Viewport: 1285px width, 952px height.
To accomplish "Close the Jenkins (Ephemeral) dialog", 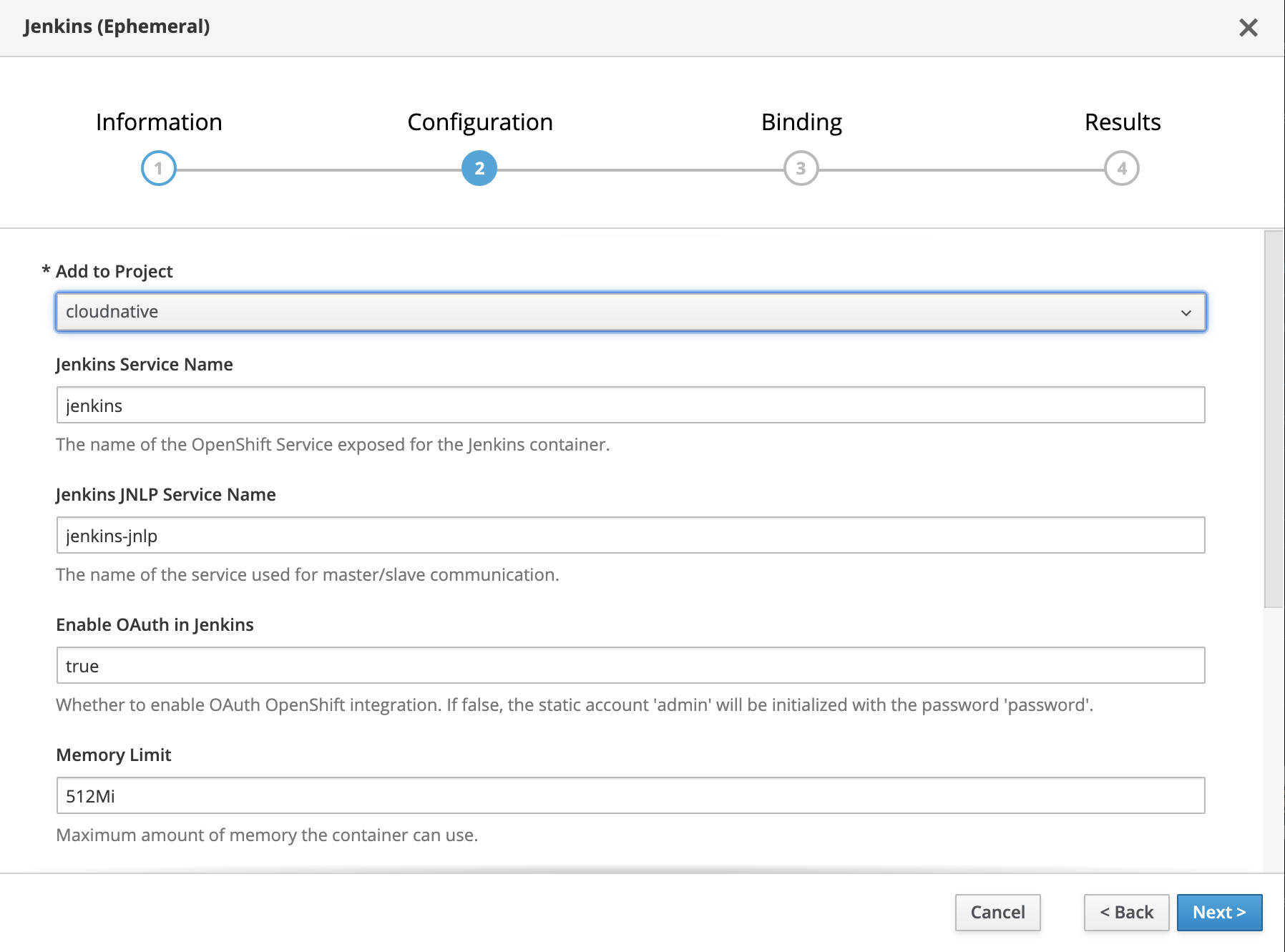I will click(1248, 28).
